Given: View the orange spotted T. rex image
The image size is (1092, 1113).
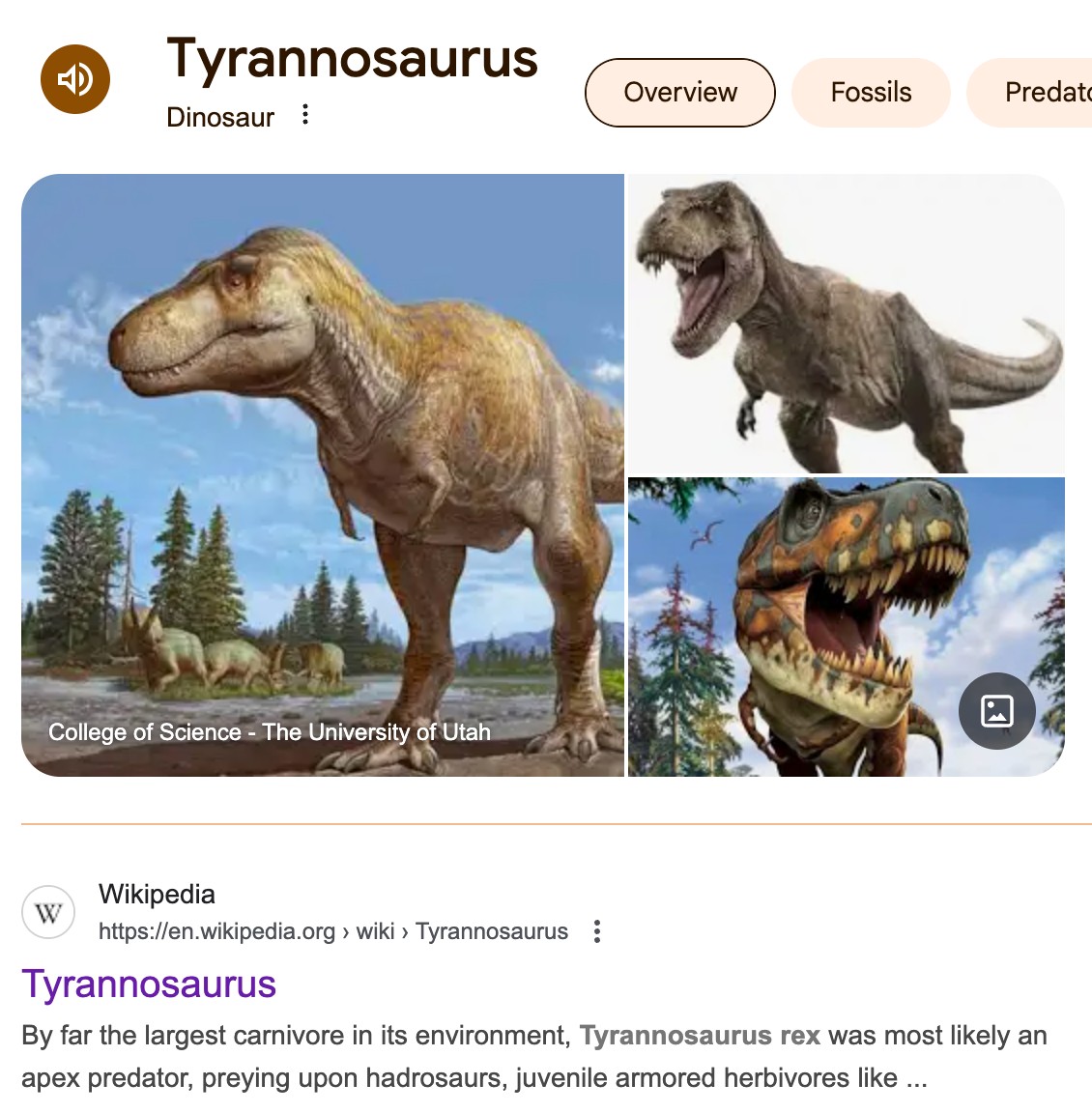Looking at the screenshot, I should click(847, 627).
